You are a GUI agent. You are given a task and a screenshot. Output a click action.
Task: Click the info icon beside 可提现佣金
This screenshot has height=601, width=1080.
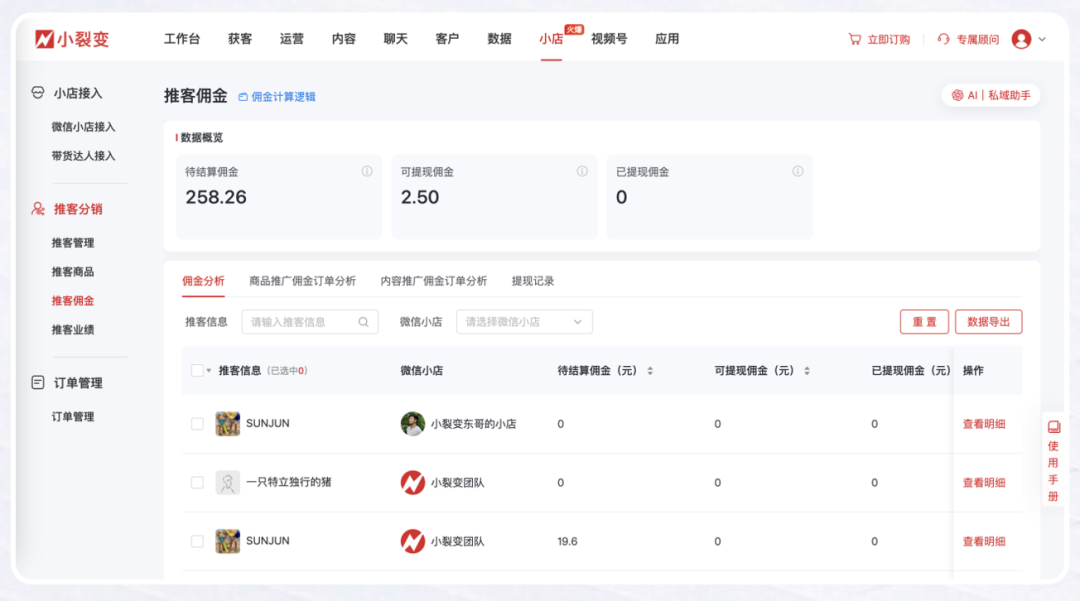click(582, 172)
